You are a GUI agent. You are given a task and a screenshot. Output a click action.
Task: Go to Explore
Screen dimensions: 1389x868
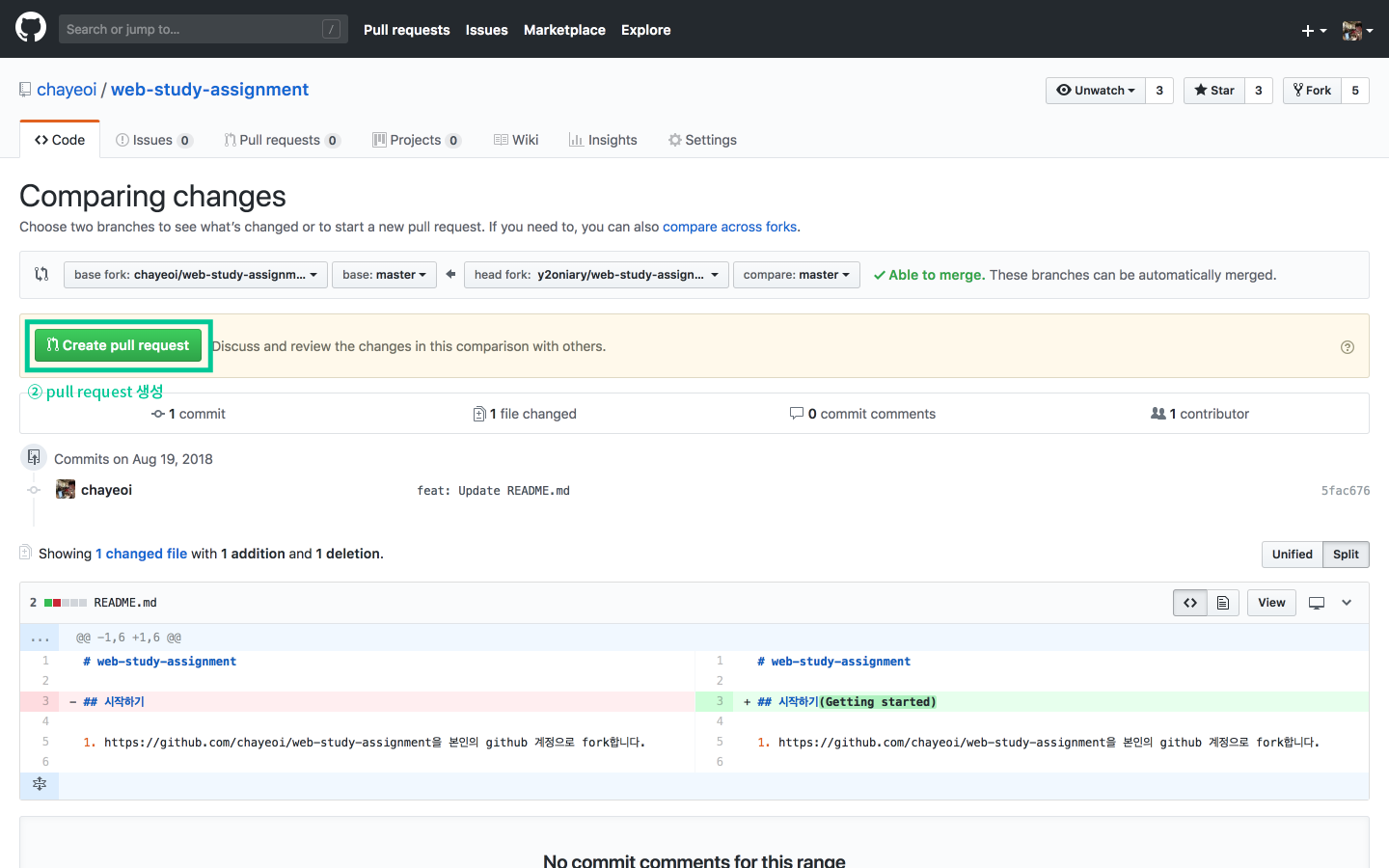click(645, 30)
